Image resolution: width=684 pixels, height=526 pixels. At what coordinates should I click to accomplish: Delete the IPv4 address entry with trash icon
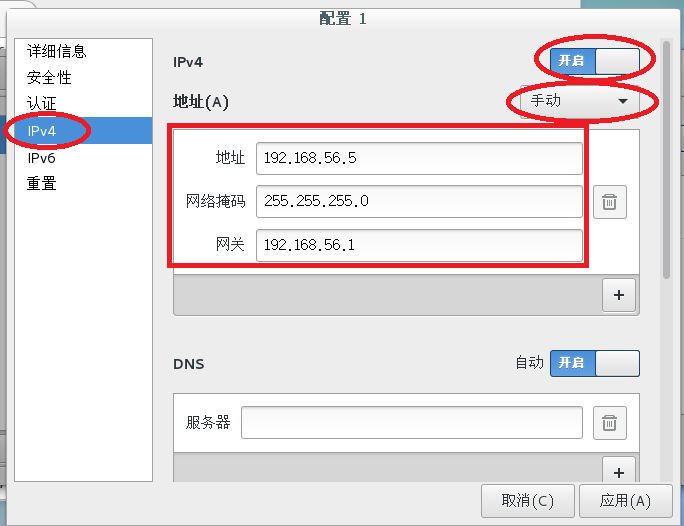[x=610, y=202]
